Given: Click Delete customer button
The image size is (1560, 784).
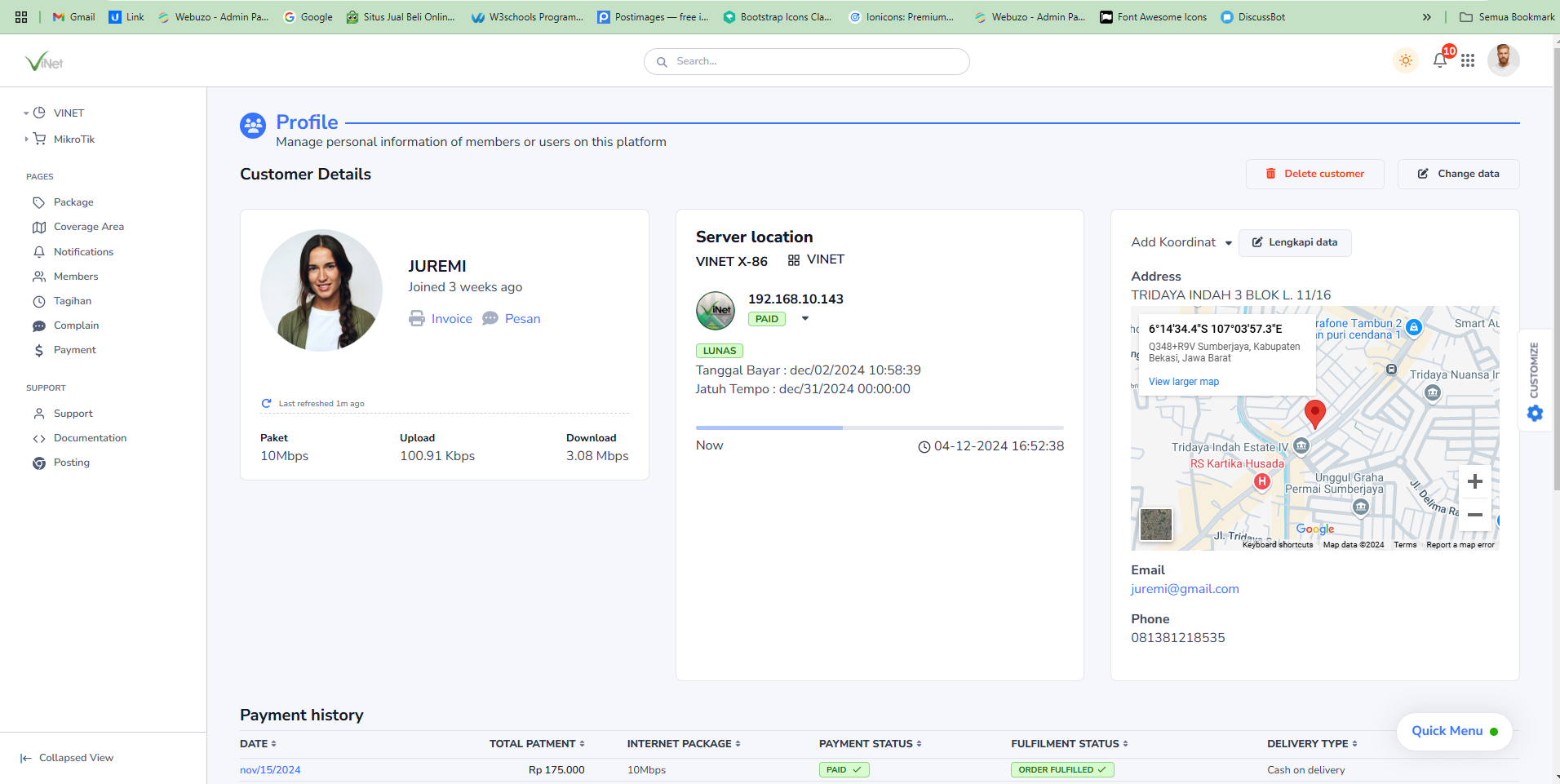Looking at the screenshot, I should [1314, 174].
